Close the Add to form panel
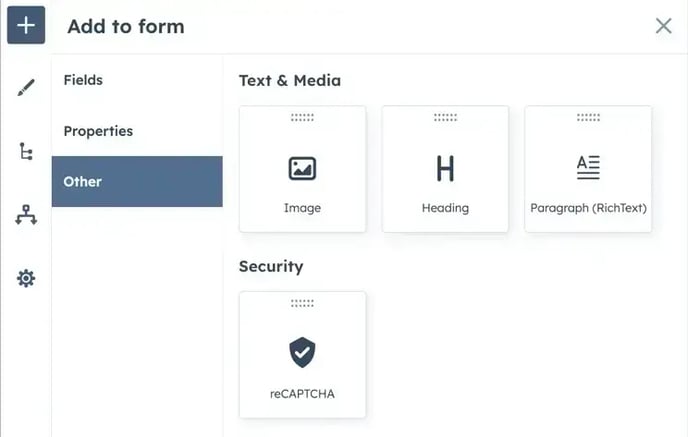Image resolution: width=688 pixels, height=437 pixels. tap(663, 25)
